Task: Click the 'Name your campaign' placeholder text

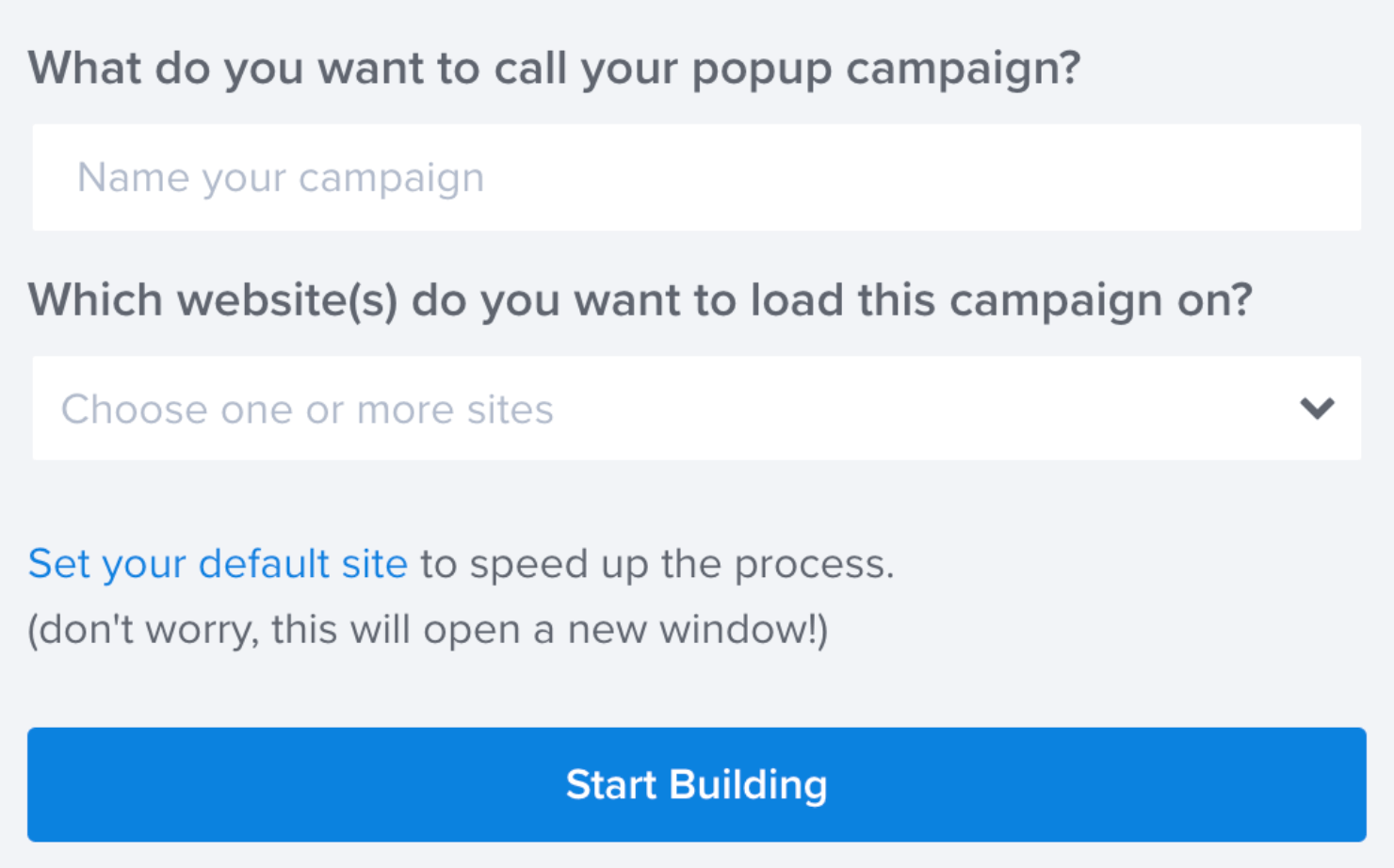Action: 282,177
